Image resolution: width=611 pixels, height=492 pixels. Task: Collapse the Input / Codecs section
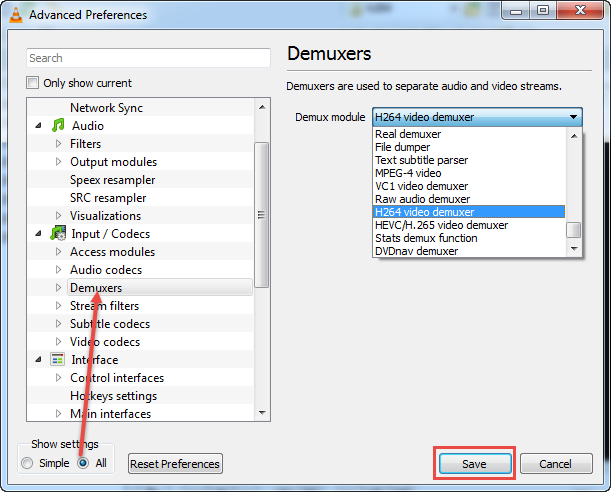click(38, 234)
